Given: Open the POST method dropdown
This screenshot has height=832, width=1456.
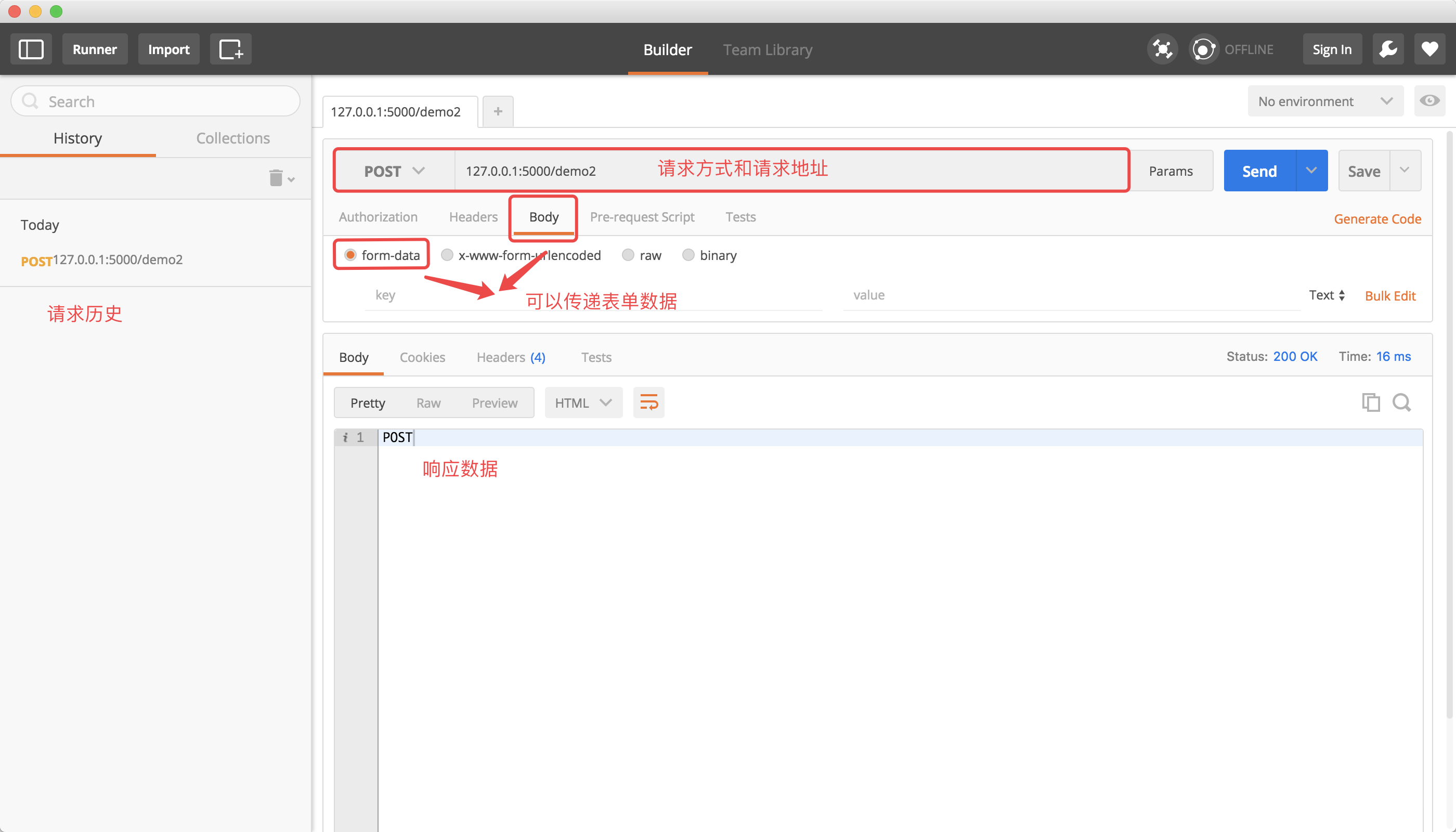Looking at the screenshot, I should pos(394,171).
